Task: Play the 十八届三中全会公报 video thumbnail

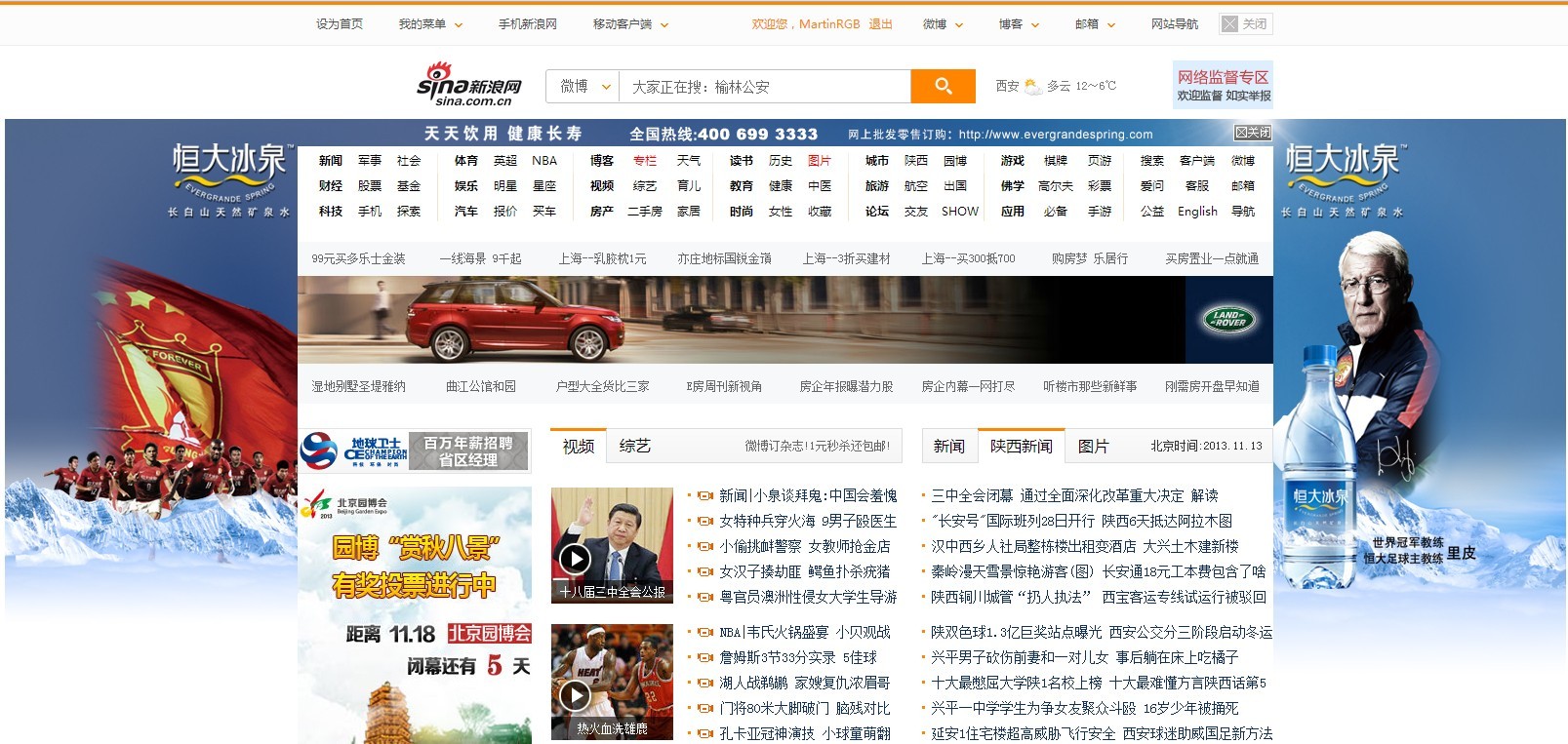Action: click(574, 558)
